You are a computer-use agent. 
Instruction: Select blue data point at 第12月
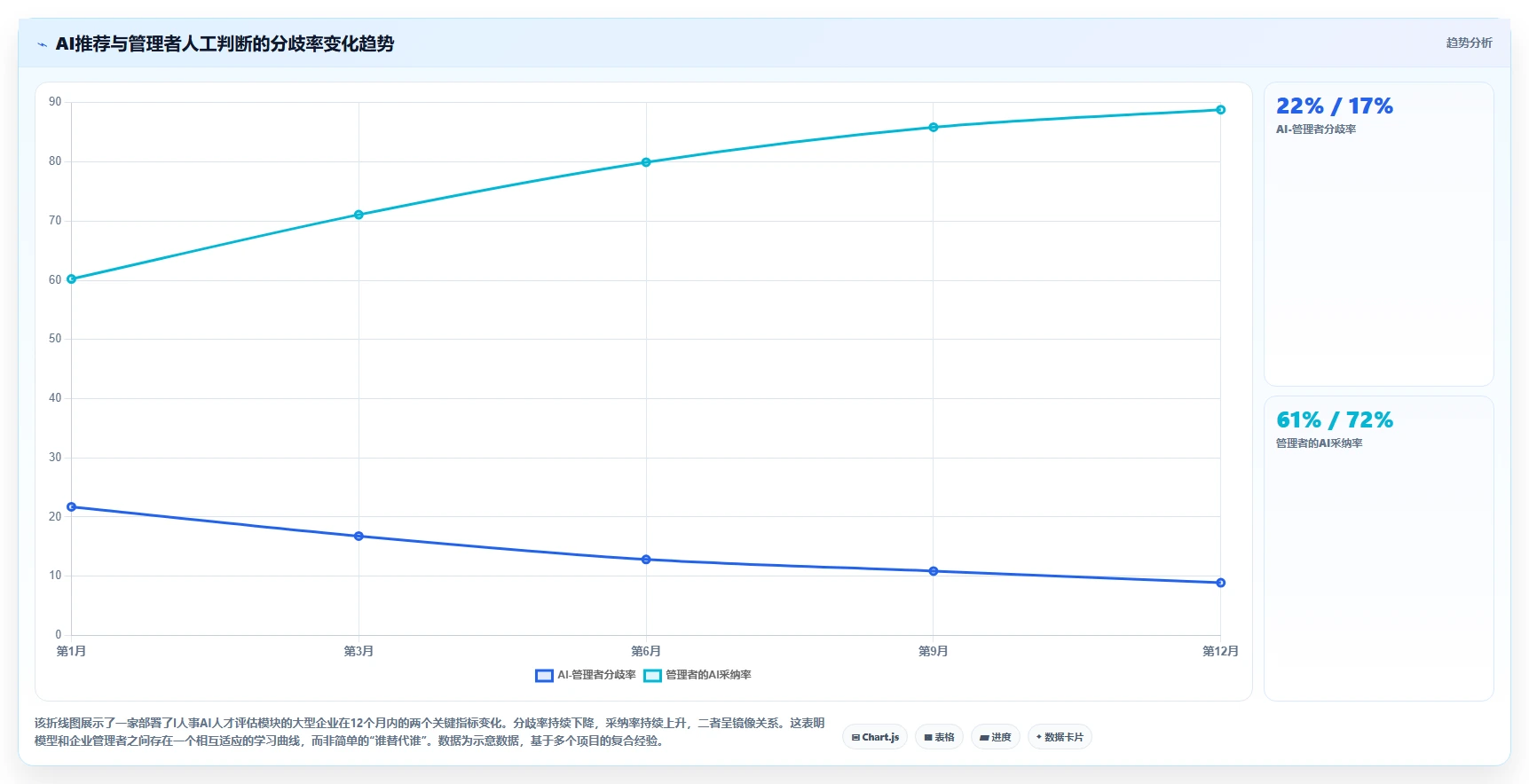(x=1220, y=583)
